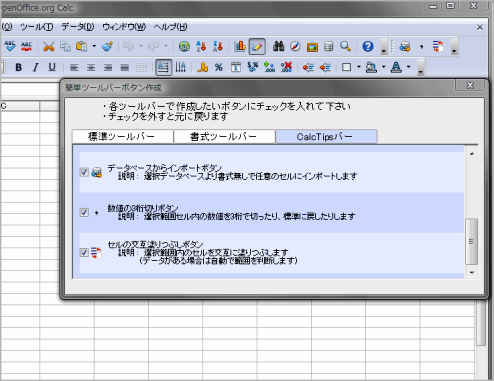Select the Format Paintbrush tool
The width and height of the screenshot is (494, 381).
coord(107,46)
